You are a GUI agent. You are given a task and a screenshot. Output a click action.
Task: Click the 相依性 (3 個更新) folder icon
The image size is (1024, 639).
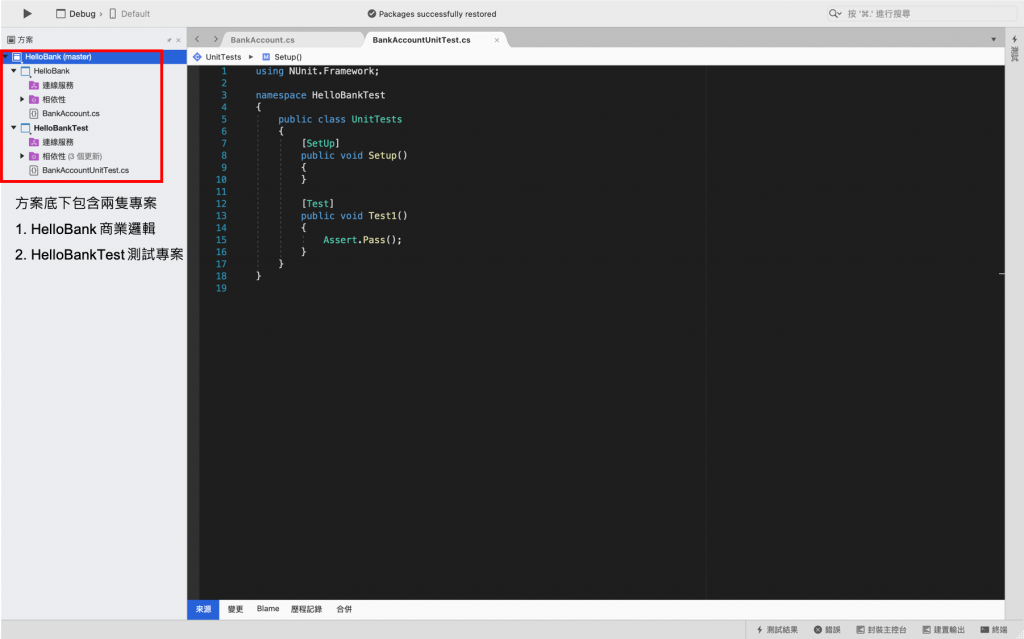[x=34, y=156]
